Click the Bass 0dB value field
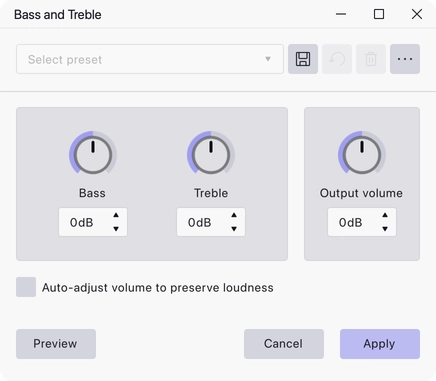 93,222
